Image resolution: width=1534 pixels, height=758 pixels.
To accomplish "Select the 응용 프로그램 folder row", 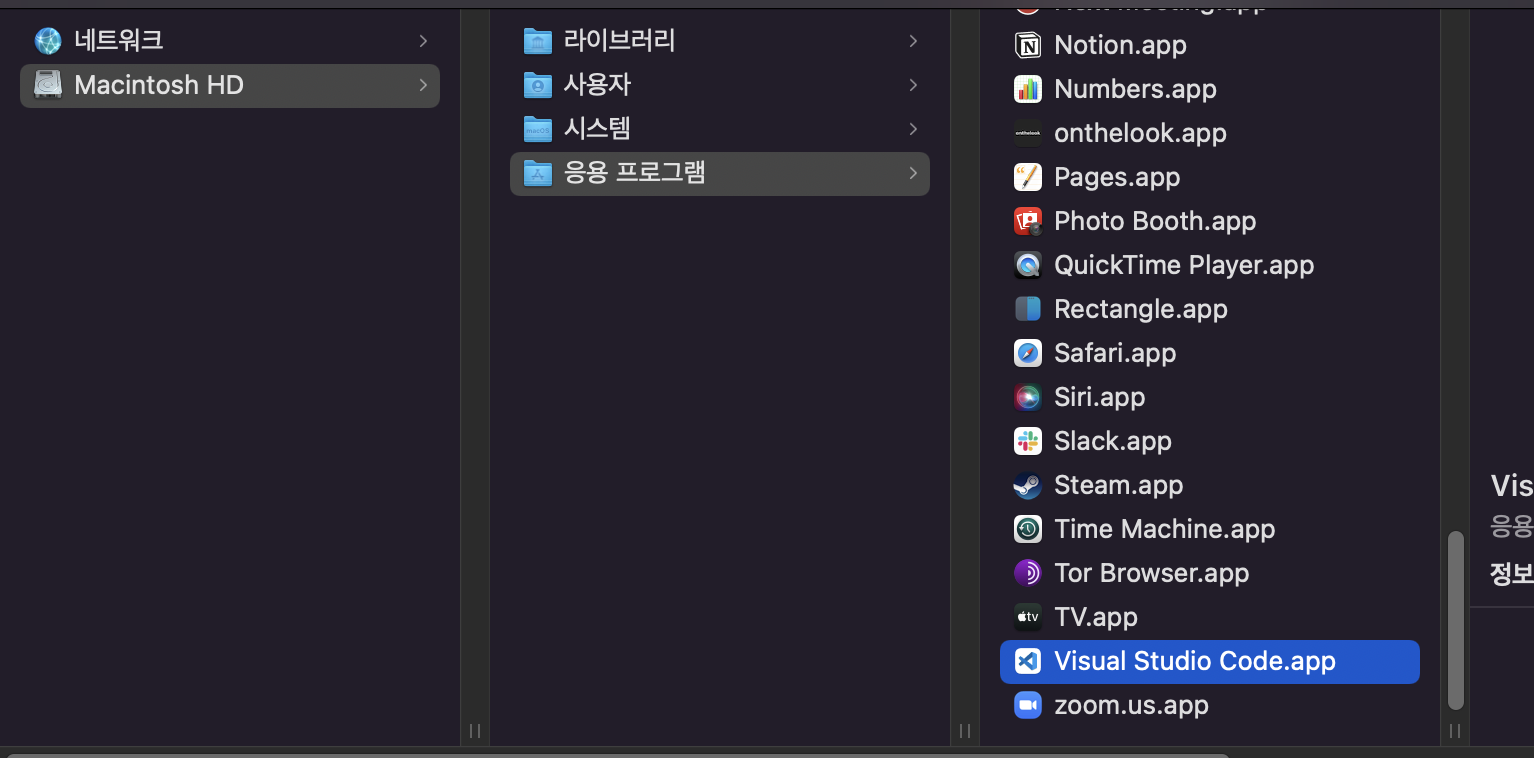I will [x=720, y=173].
